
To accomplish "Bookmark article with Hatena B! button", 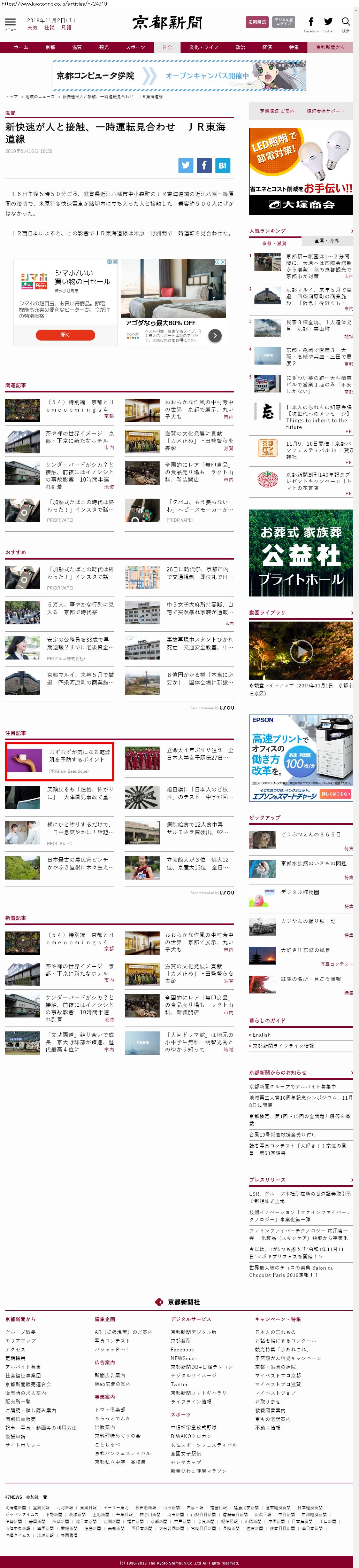I will 222,165.
